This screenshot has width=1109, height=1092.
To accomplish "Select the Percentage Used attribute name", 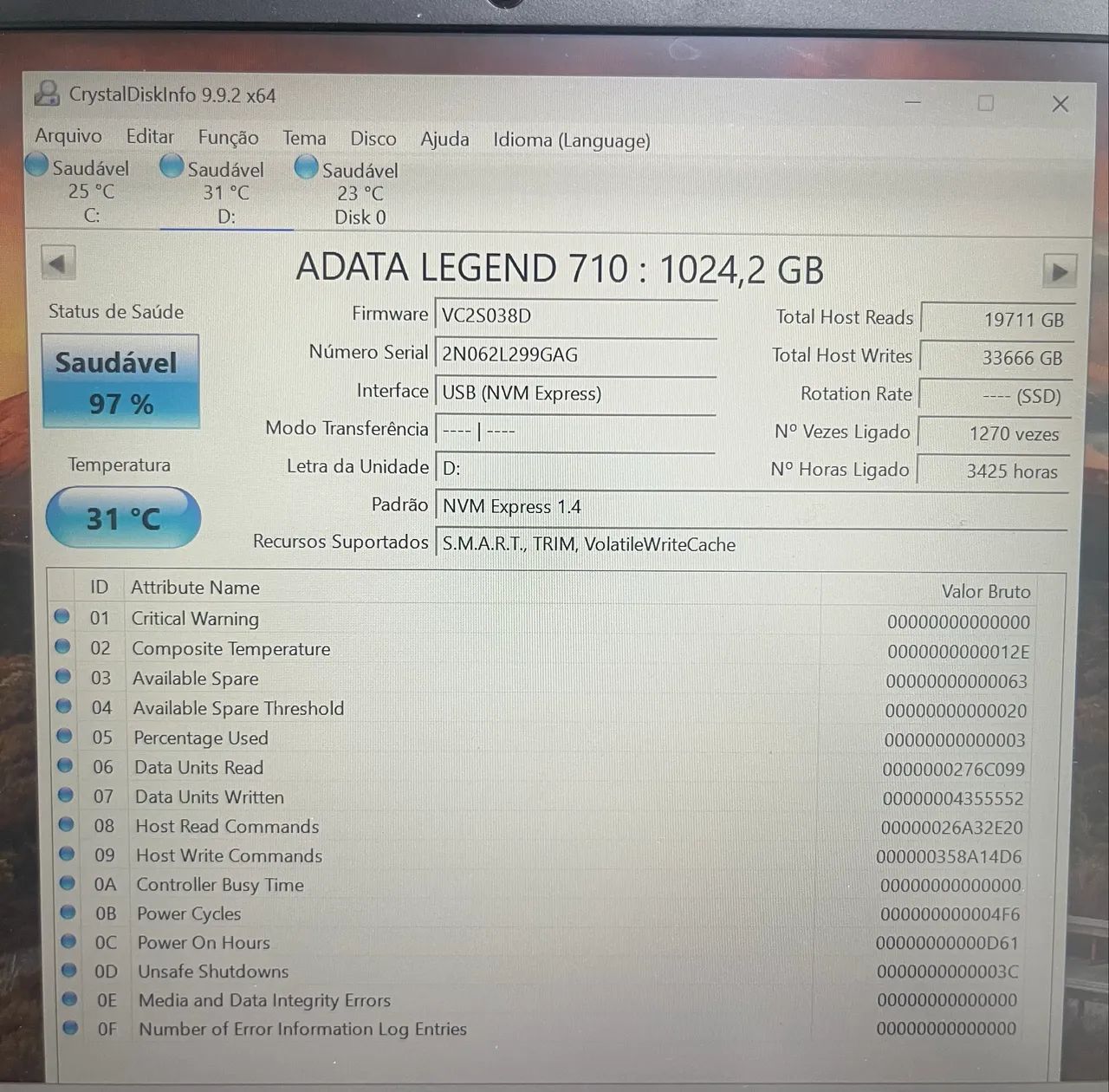I will (x=201, y=738).
